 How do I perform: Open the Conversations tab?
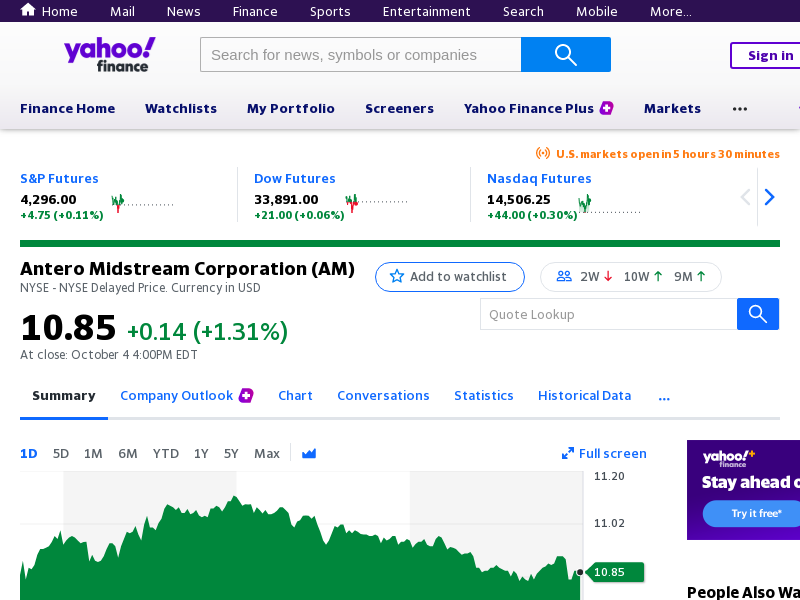383,396
